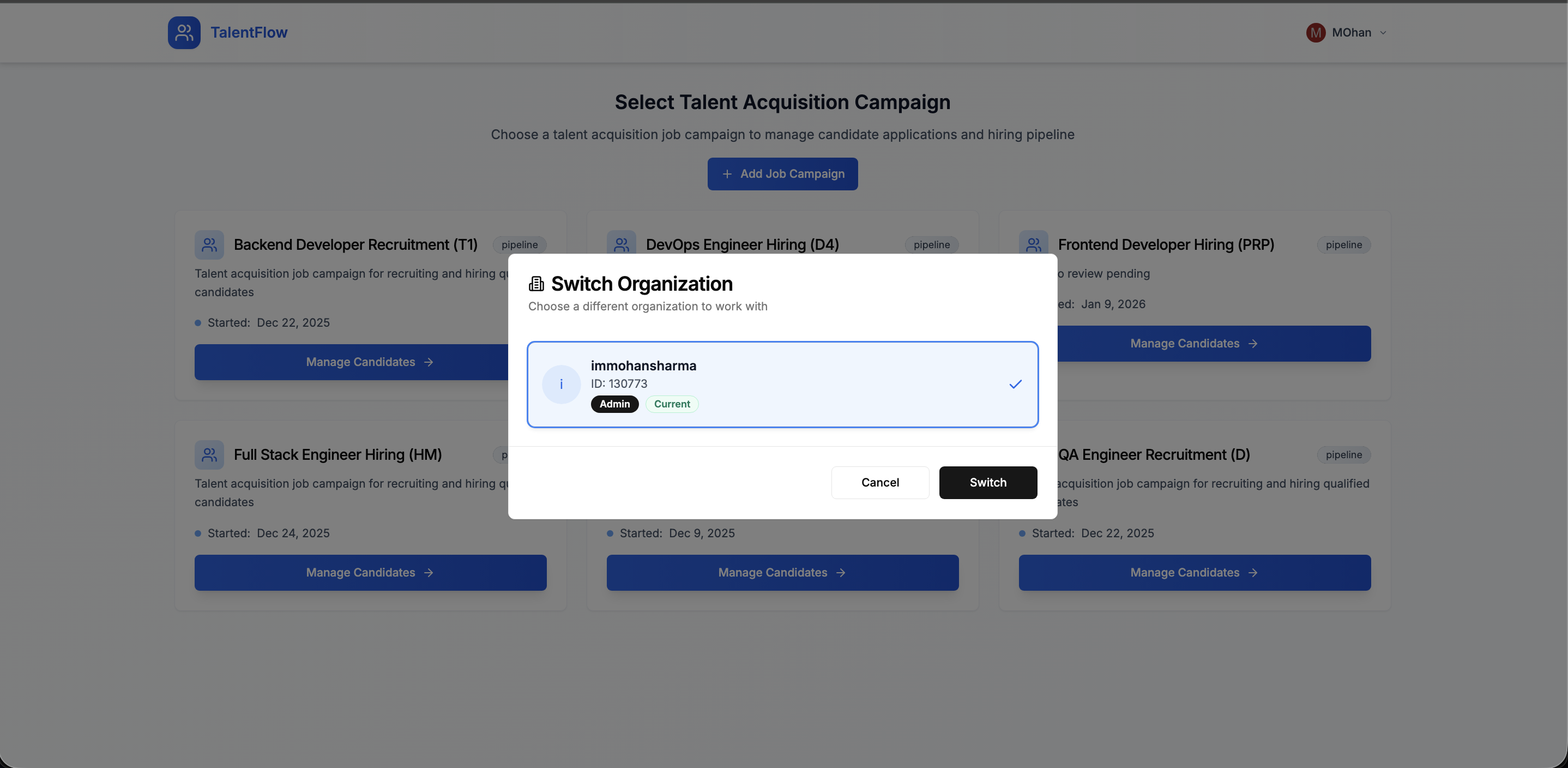Click the Admin role badge
The height and width of the screenshot is (768, 1568).
(614, 404)
